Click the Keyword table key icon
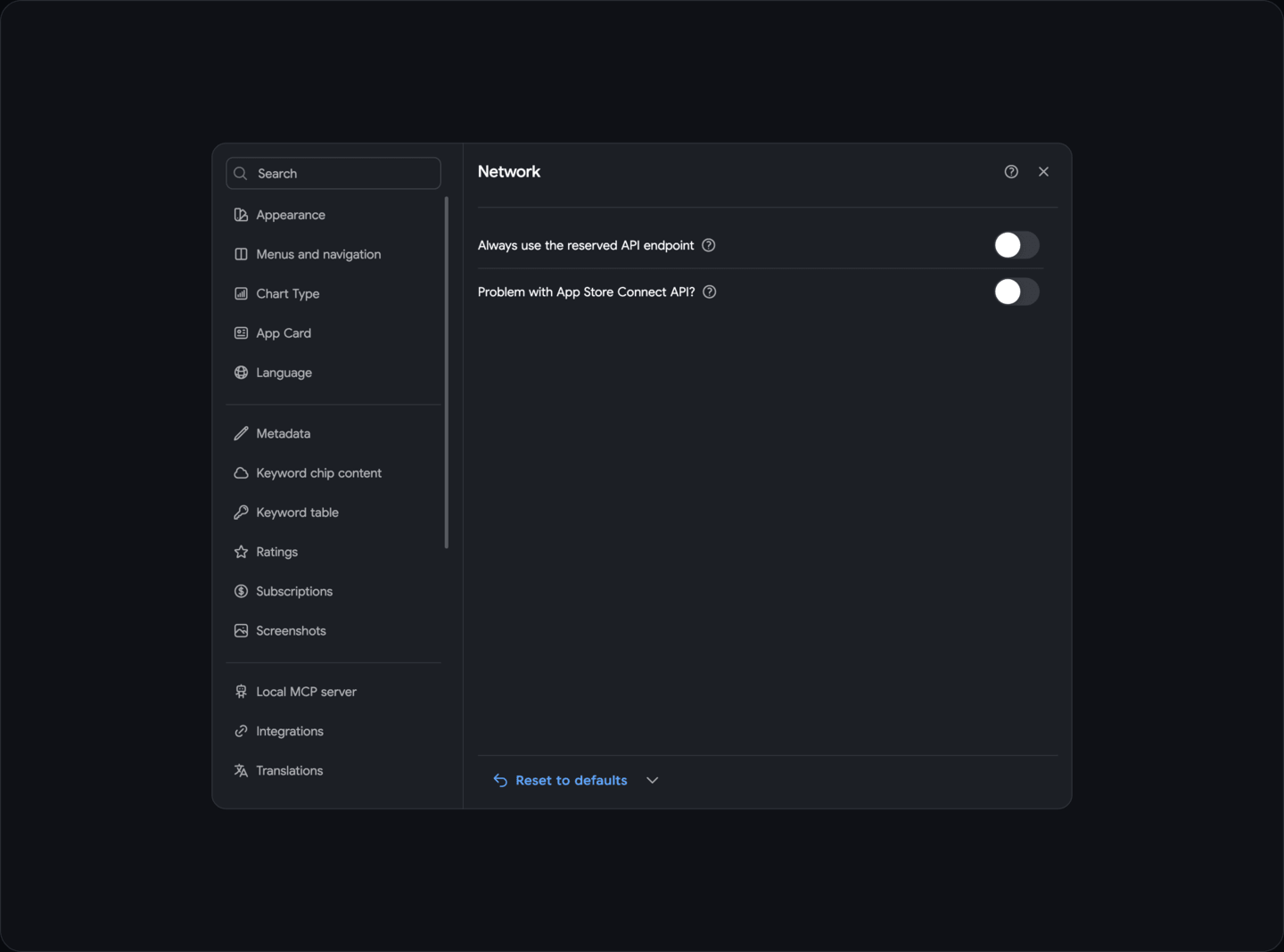Screen dimensions: 1284x952 tap(241, 513)
